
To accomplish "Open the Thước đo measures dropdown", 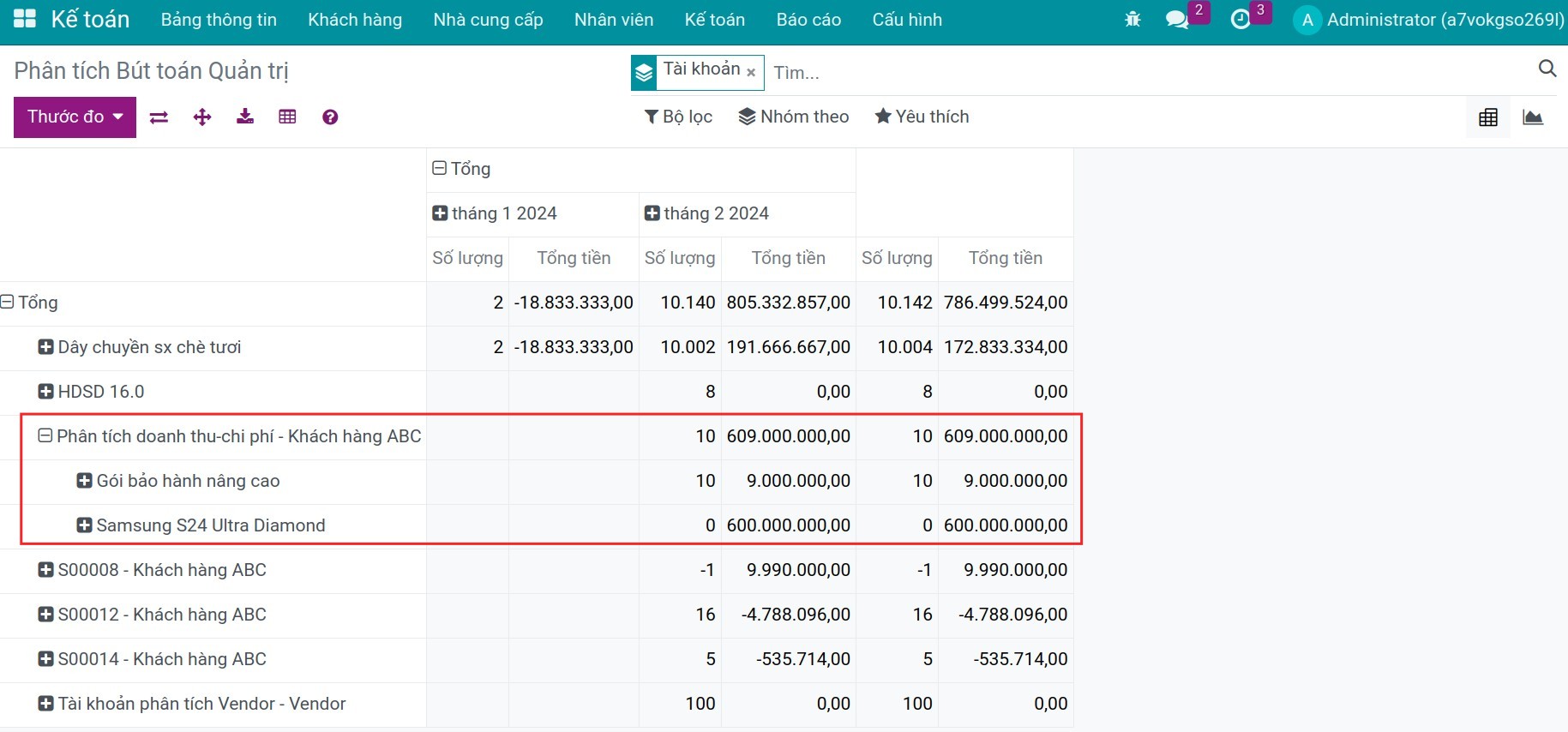I will pyautogui.click(x=75, y=117).
